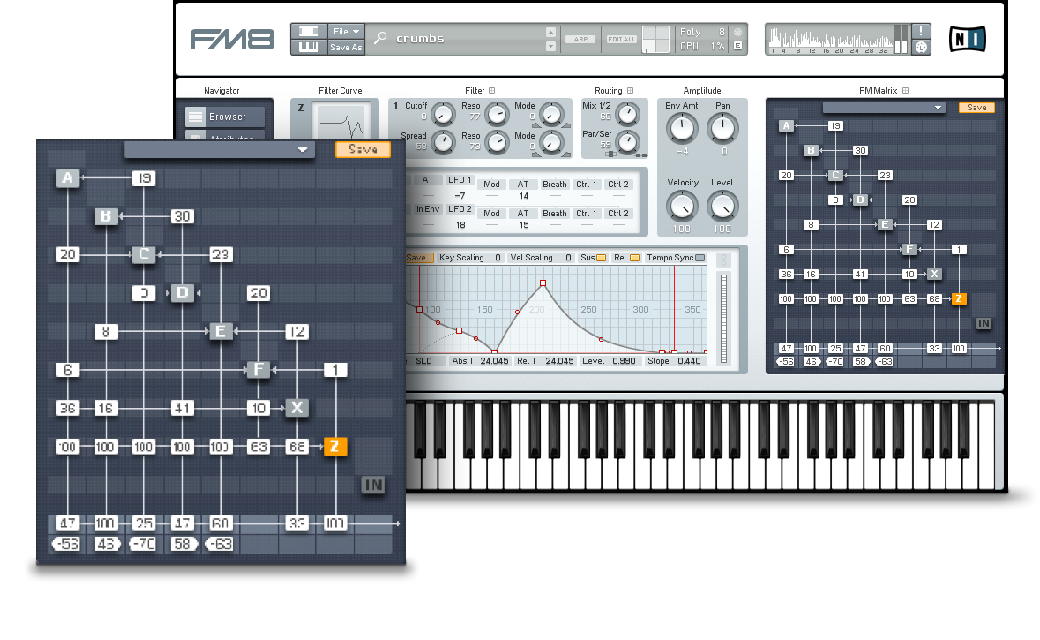Adjust the Cutoff knob
The height and width of the screenshot is (640, 1040).
pyautogui.click(x=443, y=115)
